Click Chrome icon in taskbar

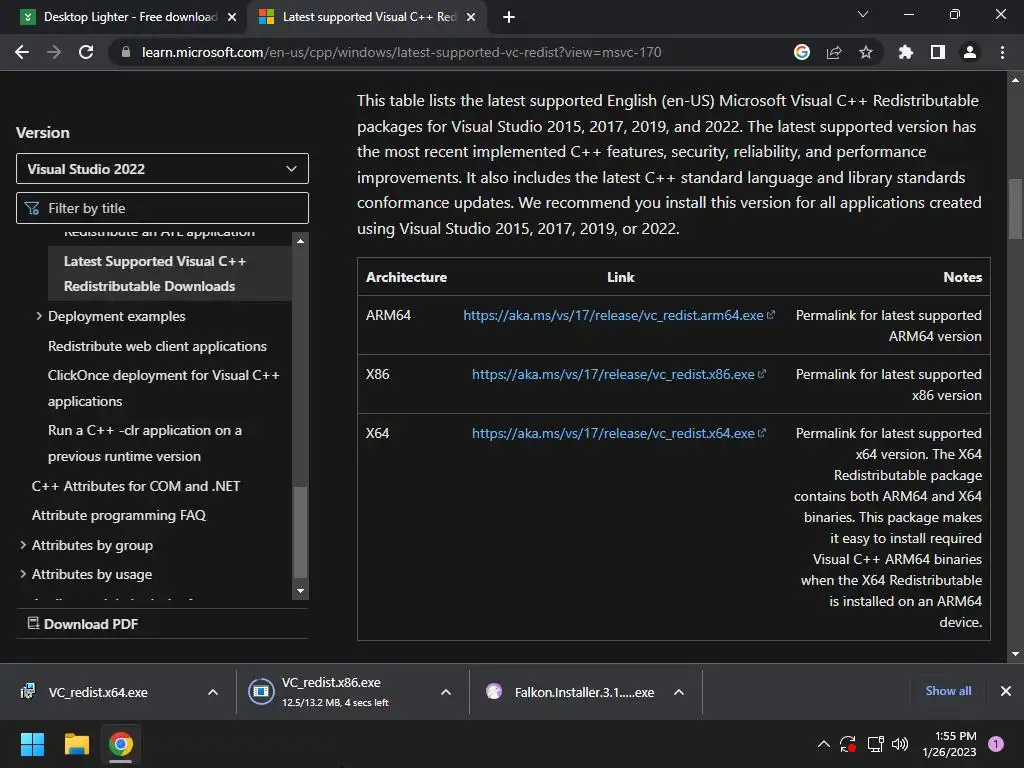pyautogui.click(x=121, y=744)
